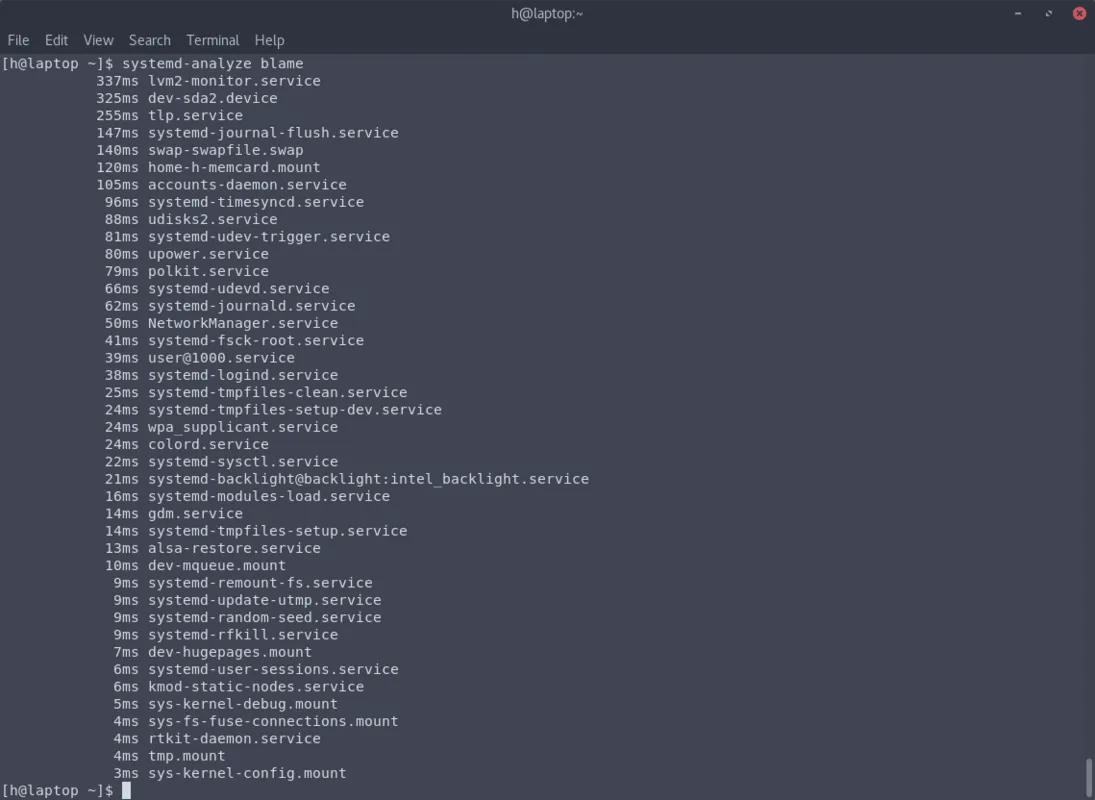Click systemd-random-seed.service entry

click(x=247, y=618)
